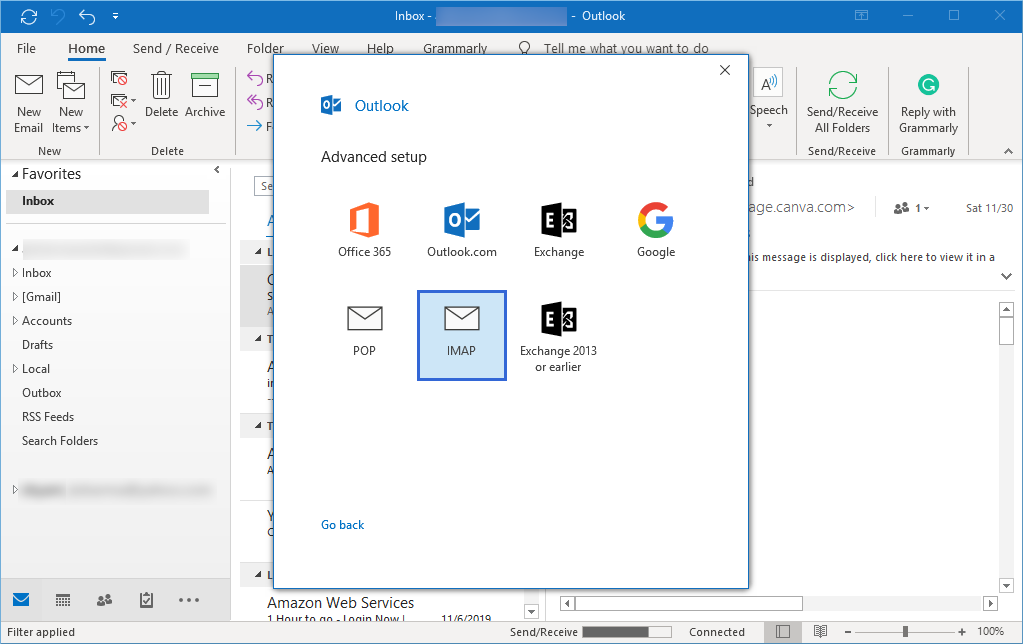1023x644 pixels.
Task: Expand the message header
Action: pyautogui.click(x=1006, y=276)
